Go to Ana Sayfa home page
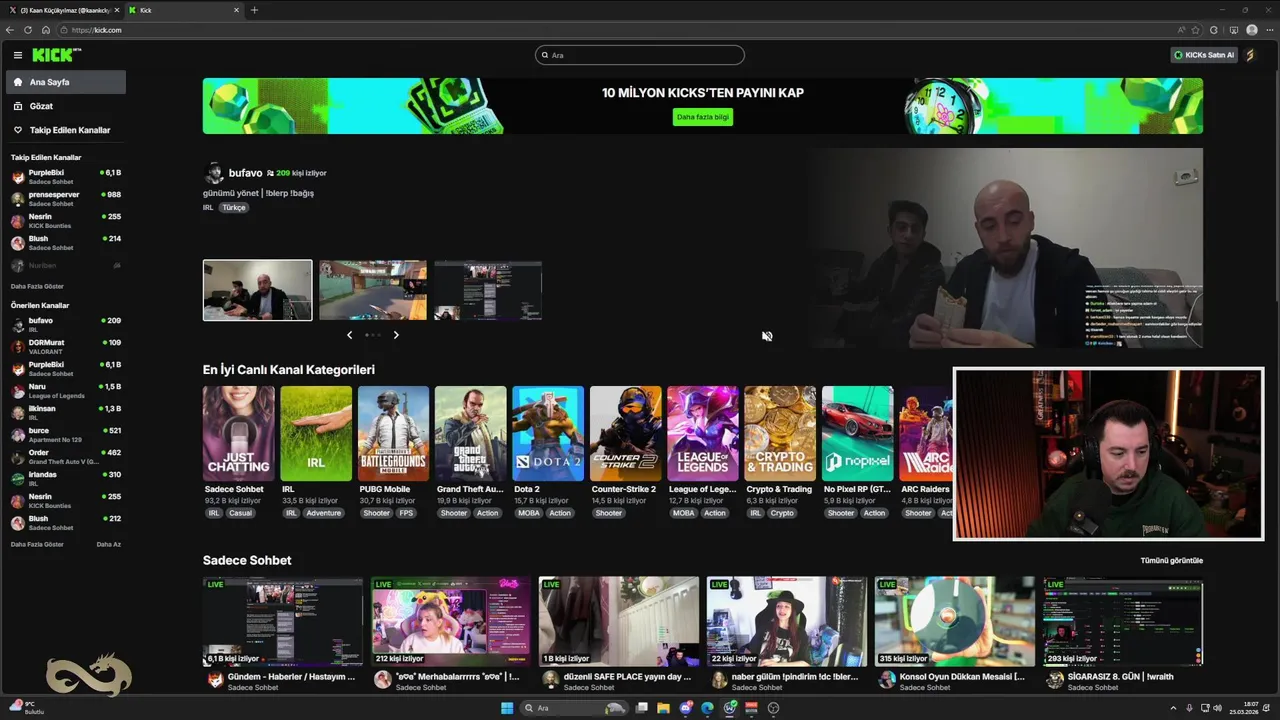This screenshot has width=1280, height=720. point(65,82)
